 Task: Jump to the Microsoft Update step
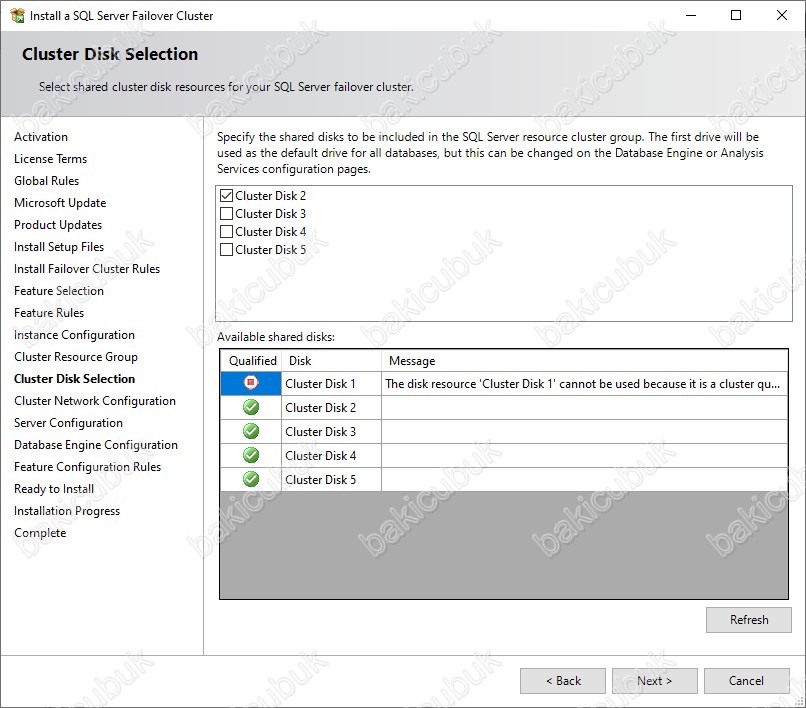click(x=60, y=203)
